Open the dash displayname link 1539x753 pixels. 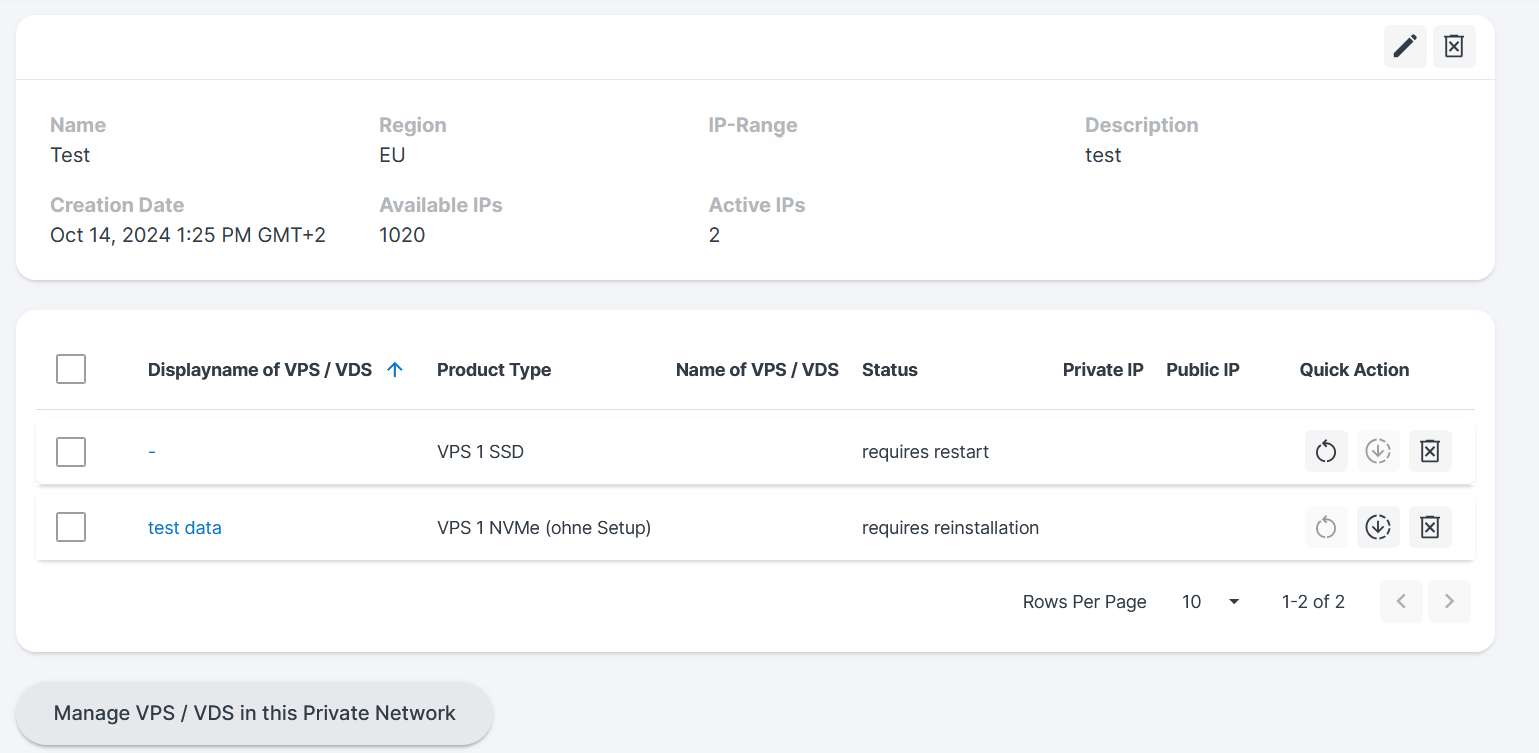pyautogui.click(x=152, y=452)
